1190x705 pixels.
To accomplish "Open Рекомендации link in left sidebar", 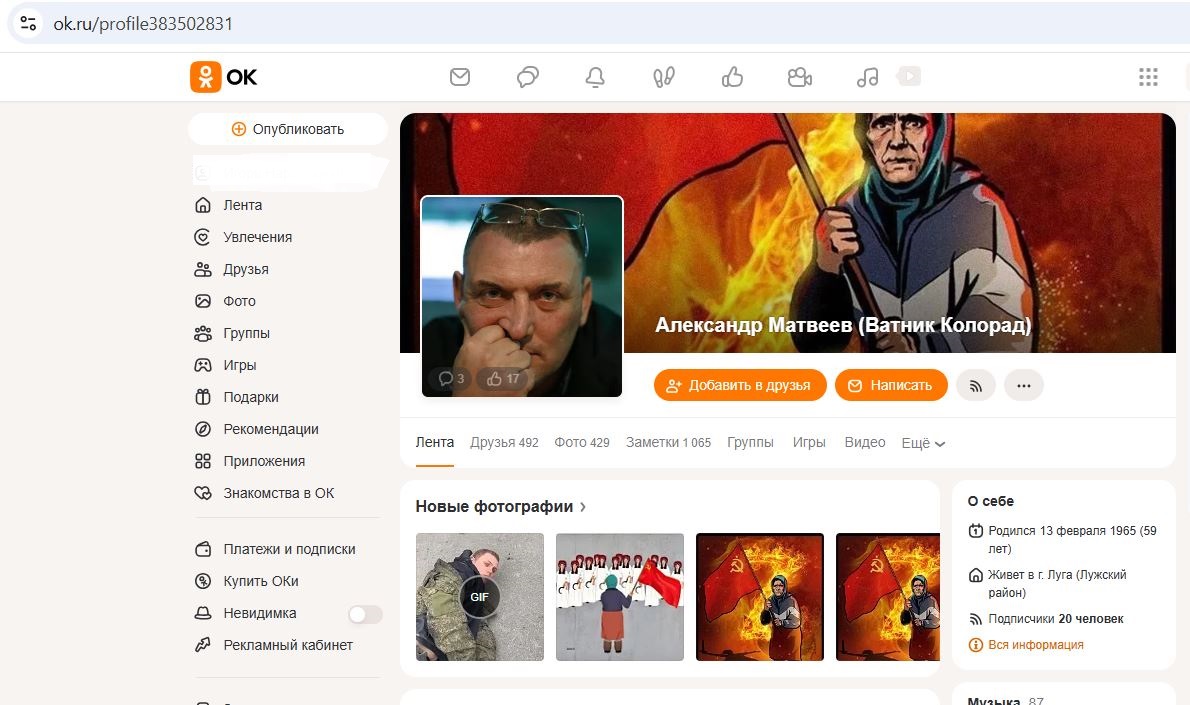I will 271,429.
